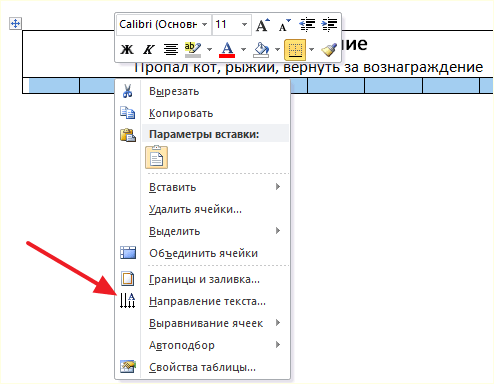Viewport: 494px width, 384px height.
Task: Click the shading paint bucket icon
Action: [x=261, y=49]
